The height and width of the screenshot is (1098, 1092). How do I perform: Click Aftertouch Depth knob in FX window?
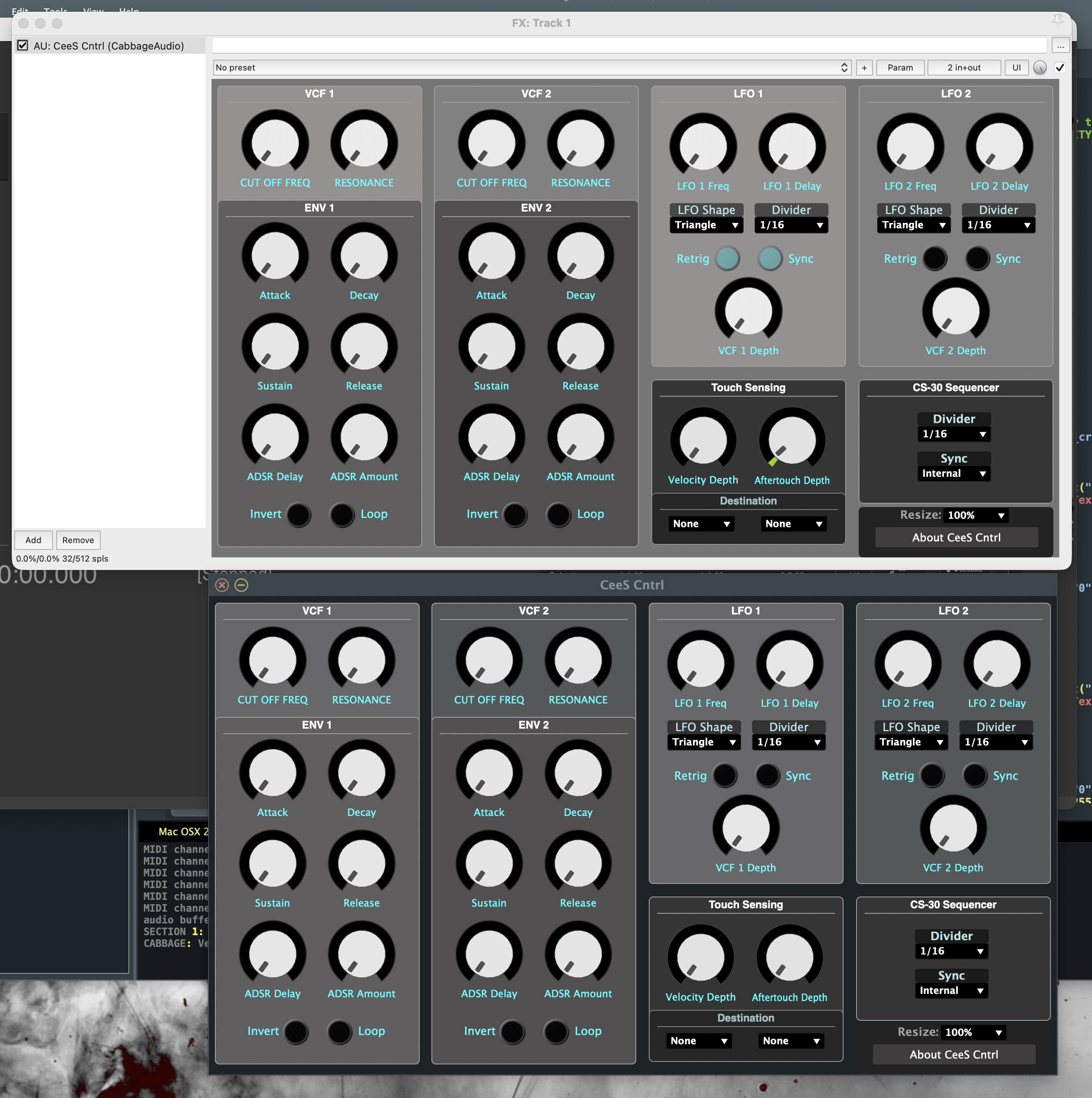click(792, 440)
